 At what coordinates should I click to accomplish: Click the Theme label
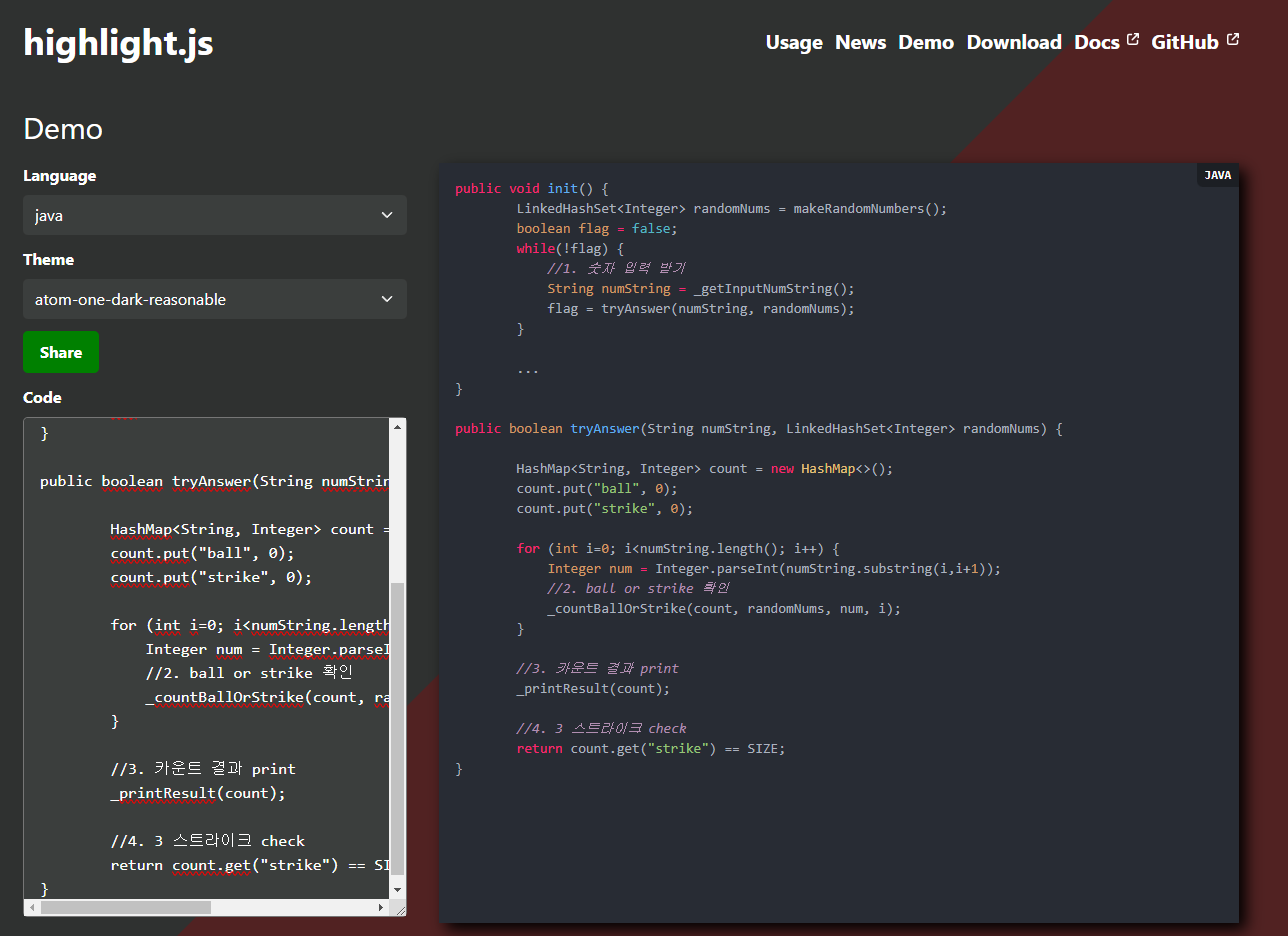(x=48, y=259)
